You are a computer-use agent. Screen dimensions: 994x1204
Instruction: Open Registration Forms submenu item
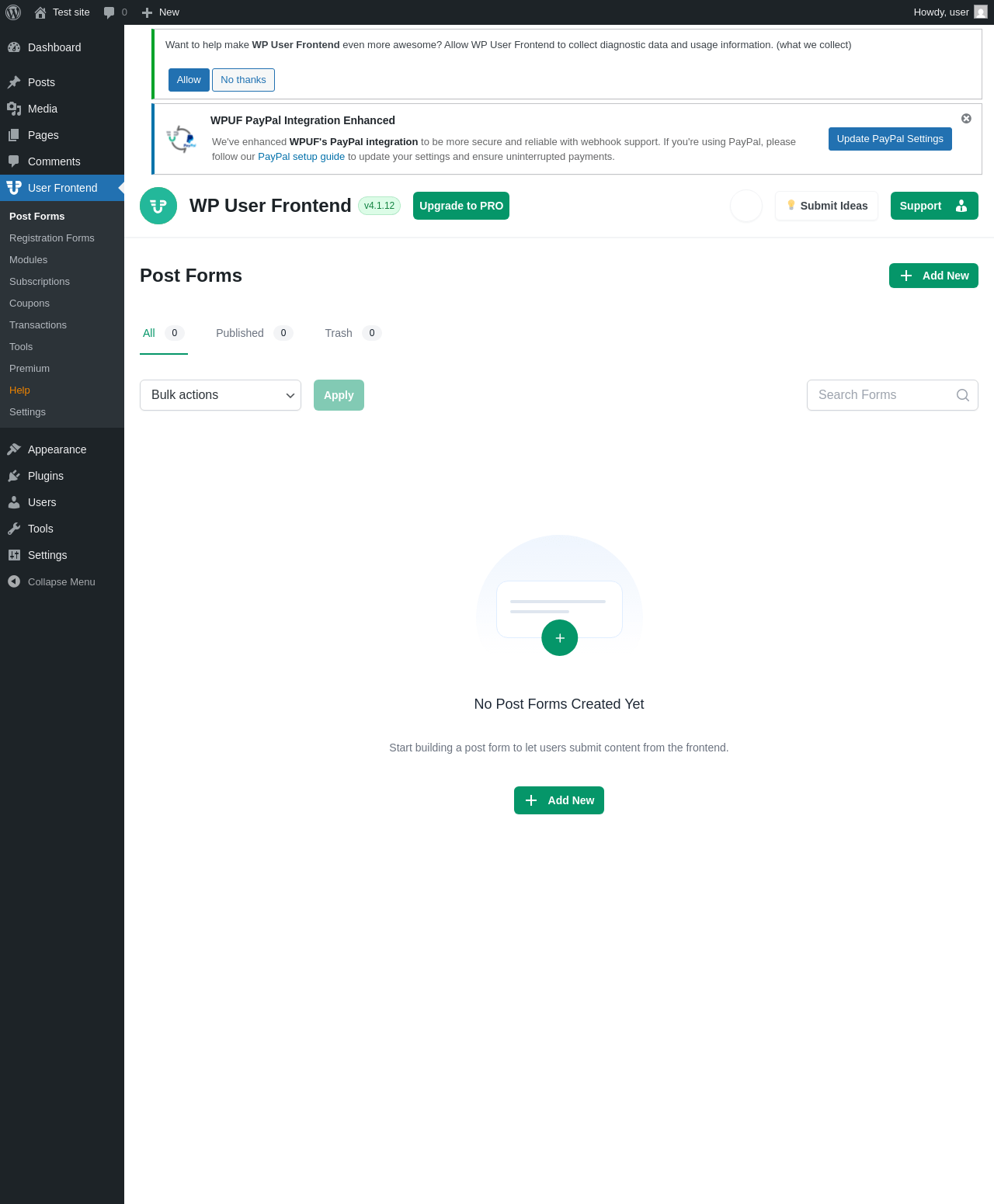pyautogui.click(x=52, y=238)
